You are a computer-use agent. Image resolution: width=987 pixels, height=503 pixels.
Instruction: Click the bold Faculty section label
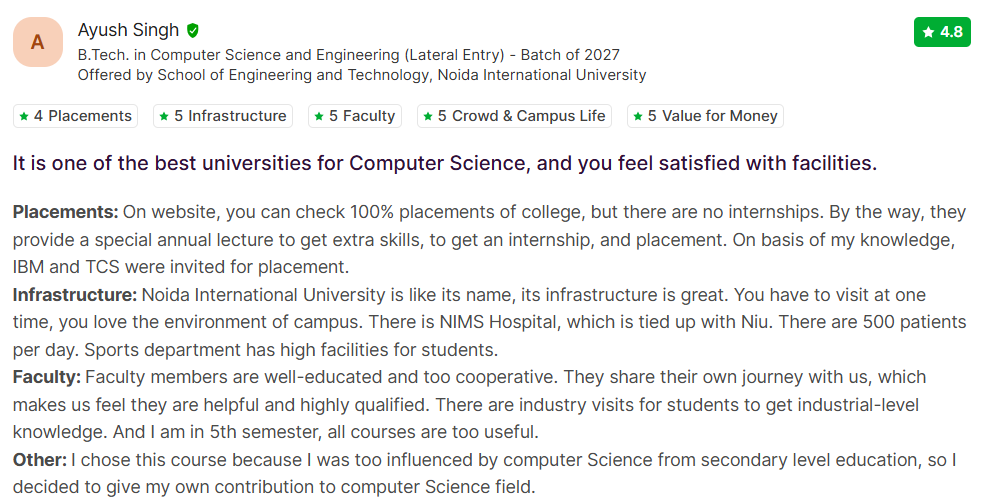[x=47, y=377]
